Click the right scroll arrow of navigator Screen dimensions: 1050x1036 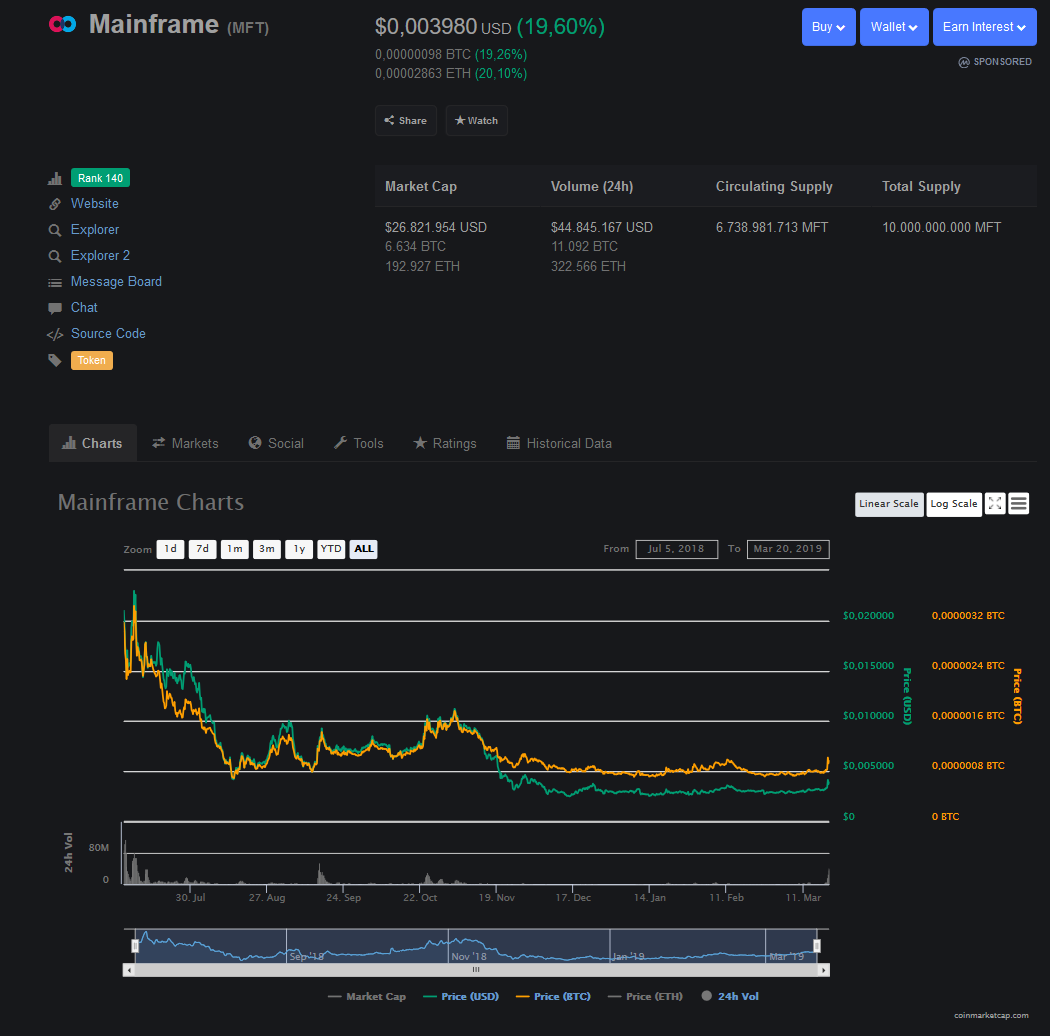(824, 970)
